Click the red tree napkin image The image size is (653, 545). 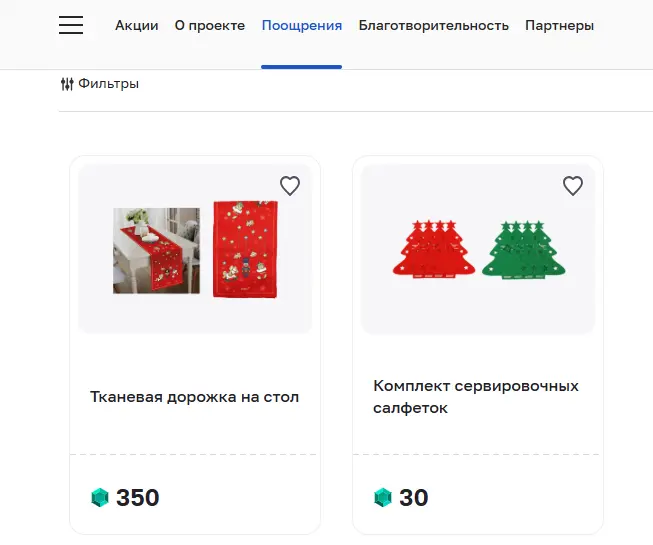click(434, 249)
